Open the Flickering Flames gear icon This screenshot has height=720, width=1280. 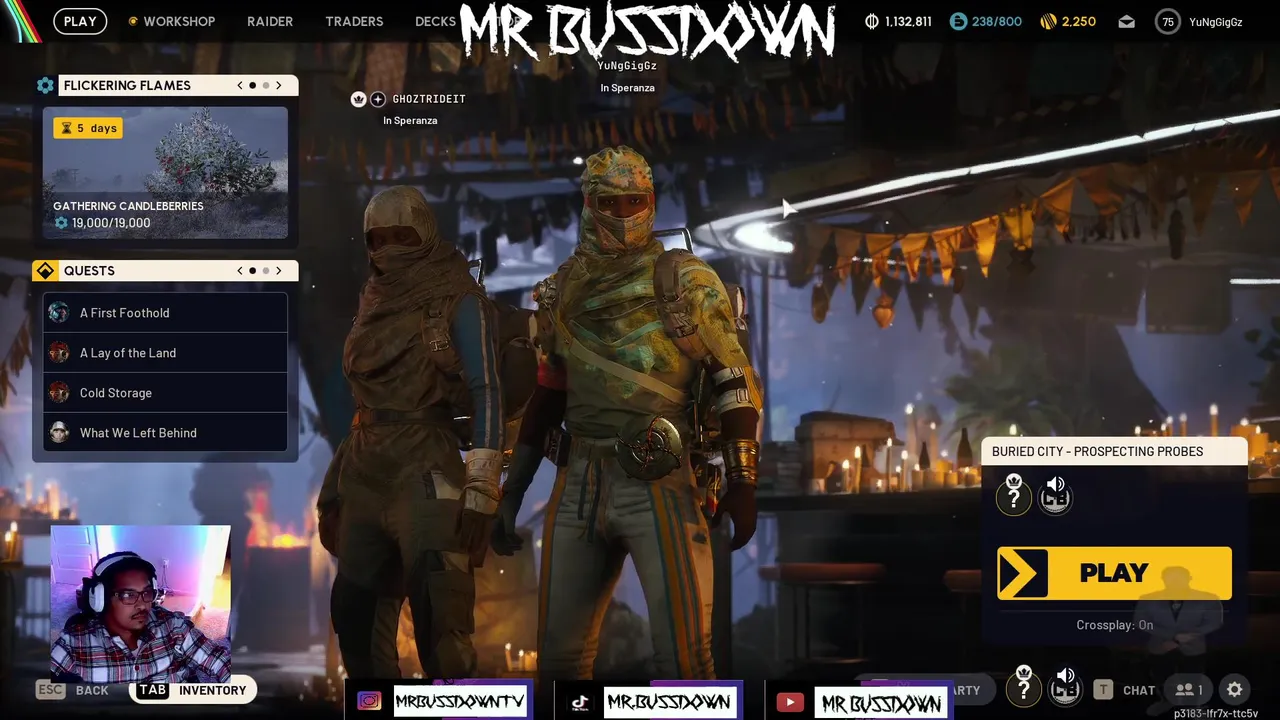coord(45,86)
